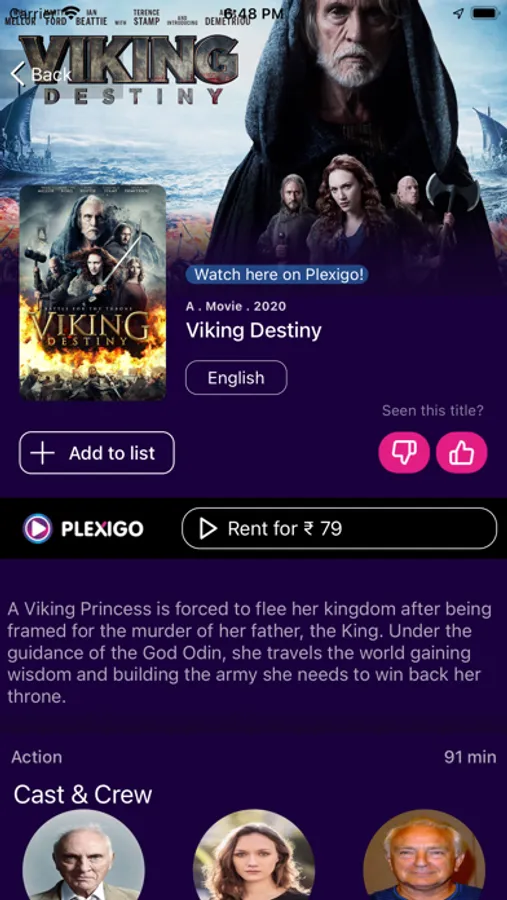Click the Plexigo play logo icon
The width and height of the screenshot is (507, 900).
coord(37,528)
